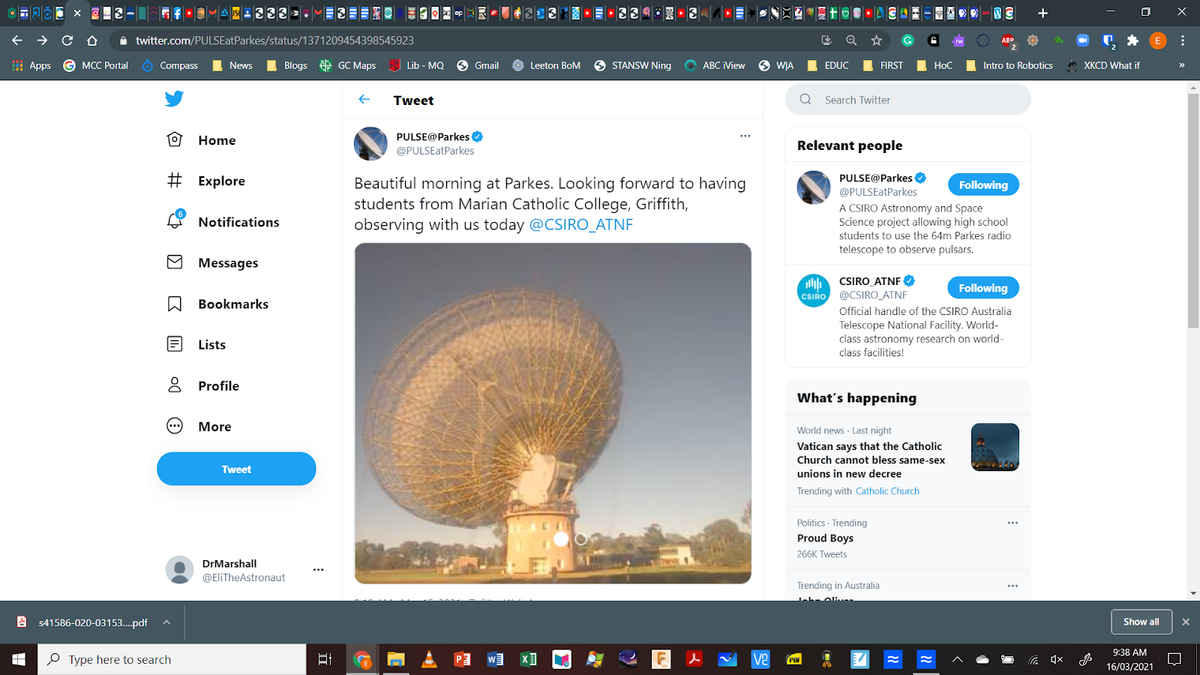Toggle Following for CSIRO_ATNF

point(983,288)
